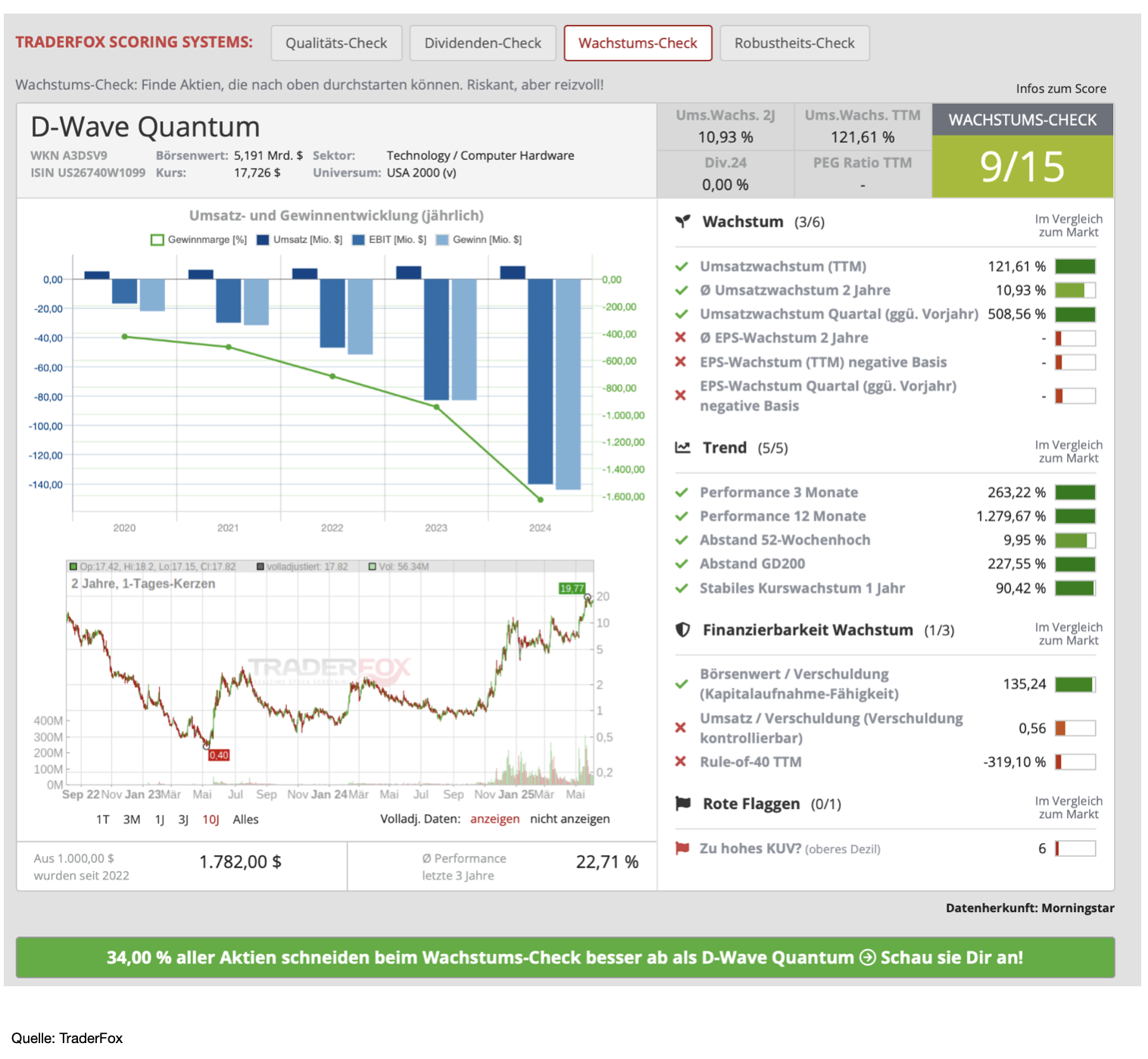Screen dimensions: 1148x1059
Task: Open the Qualitäts-Check tab
Action: [336, 43]
